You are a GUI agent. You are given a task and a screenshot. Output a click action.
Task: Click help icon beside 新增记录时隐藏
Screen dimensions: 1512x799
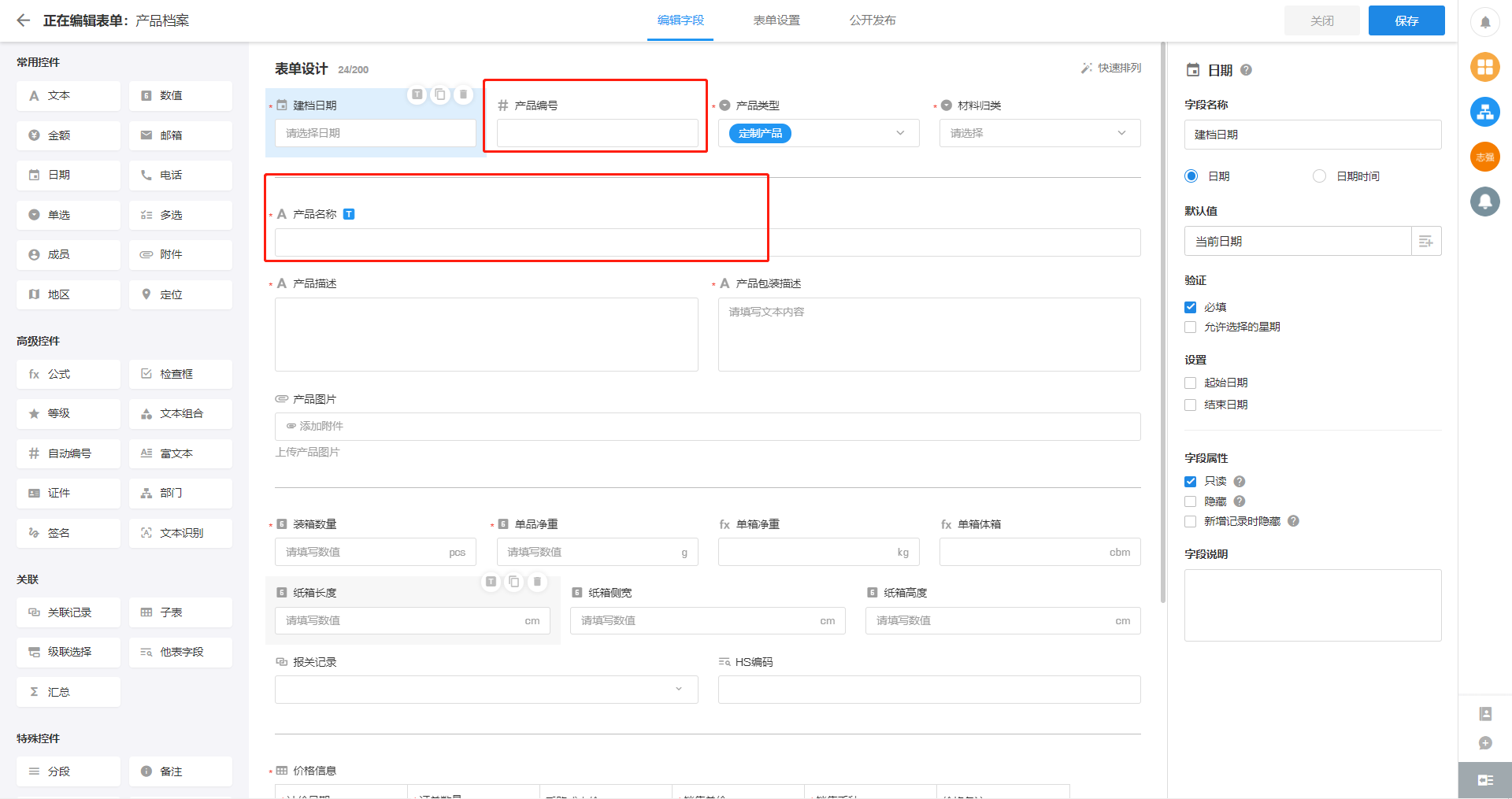point(1293,521)
